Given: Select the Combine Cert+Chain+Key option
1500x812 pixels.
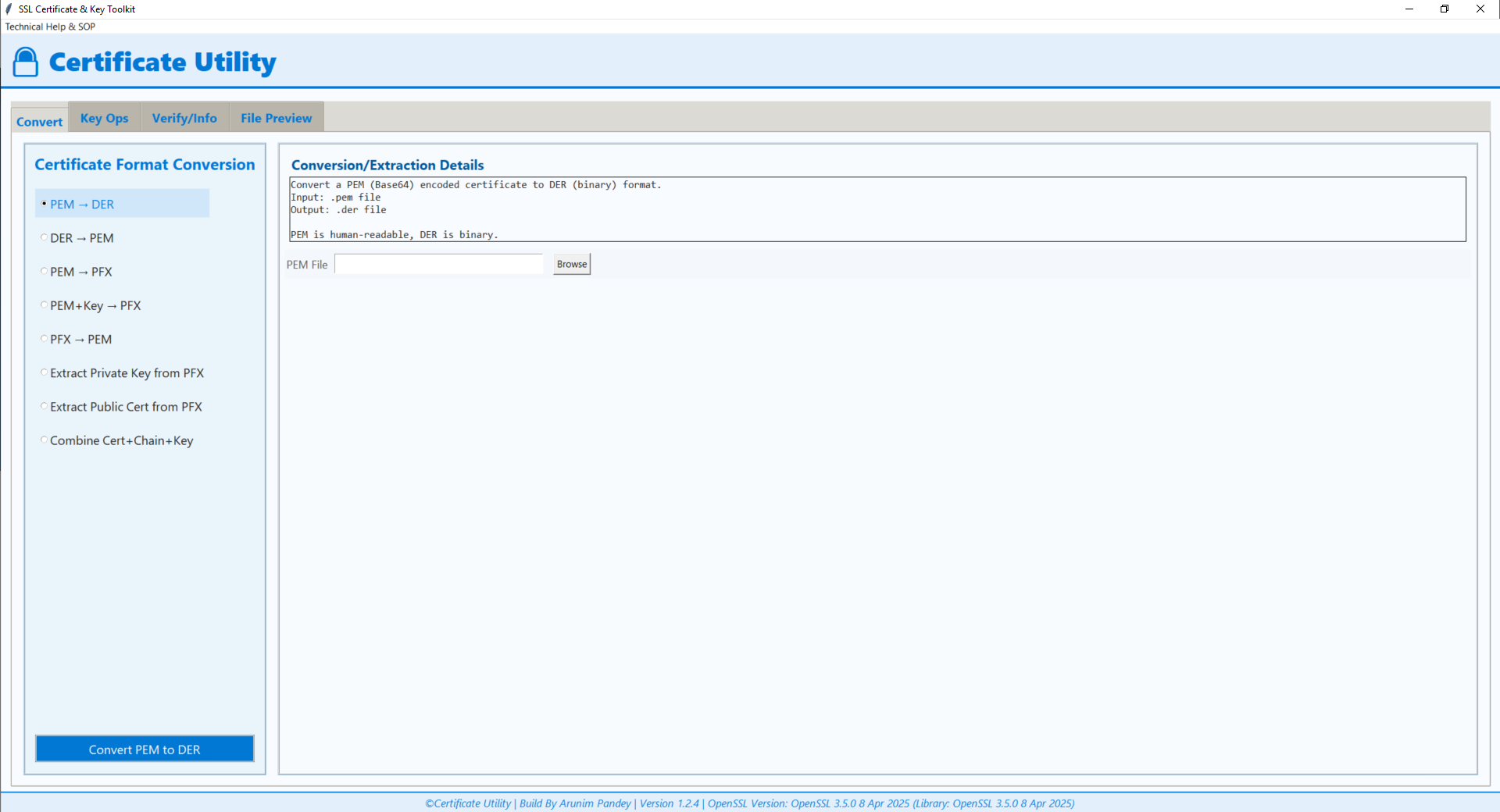Looking at the screenshot, I should pyautogui.click(x=121, y=440).
